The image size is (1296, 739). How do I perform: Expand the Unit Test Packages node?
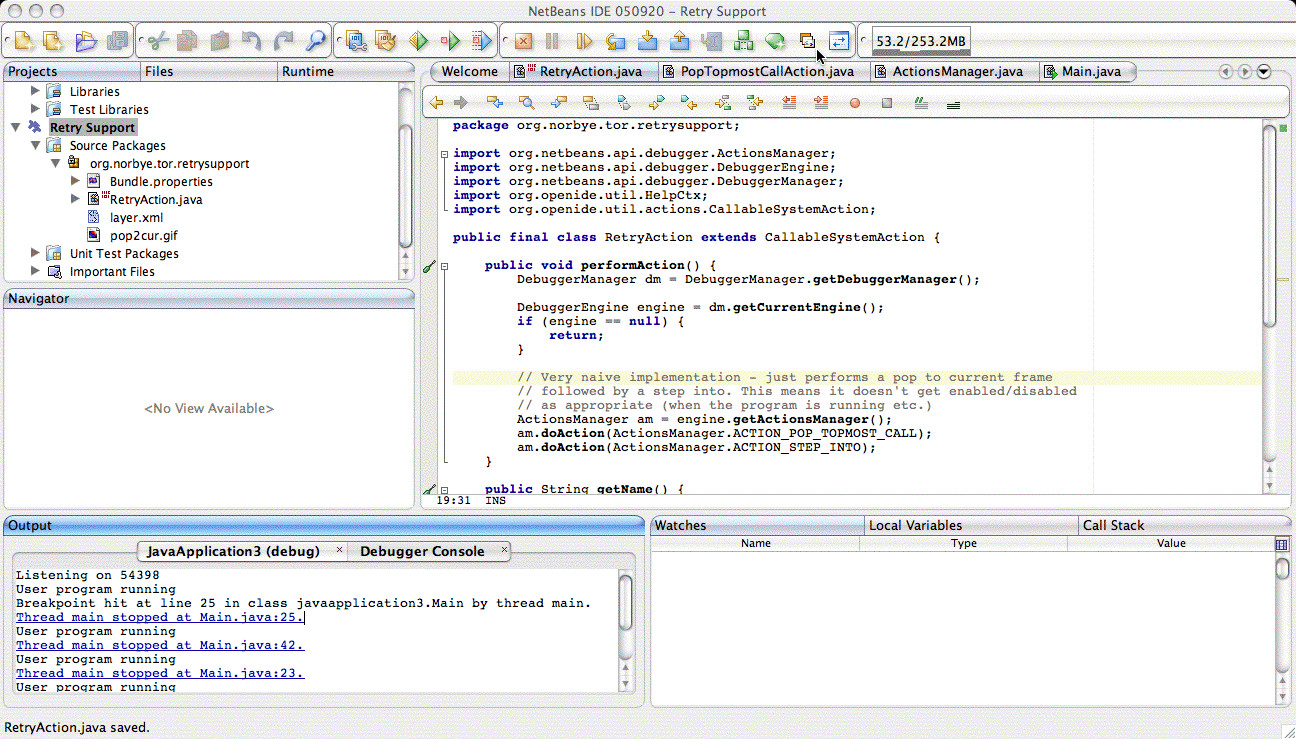36,253
